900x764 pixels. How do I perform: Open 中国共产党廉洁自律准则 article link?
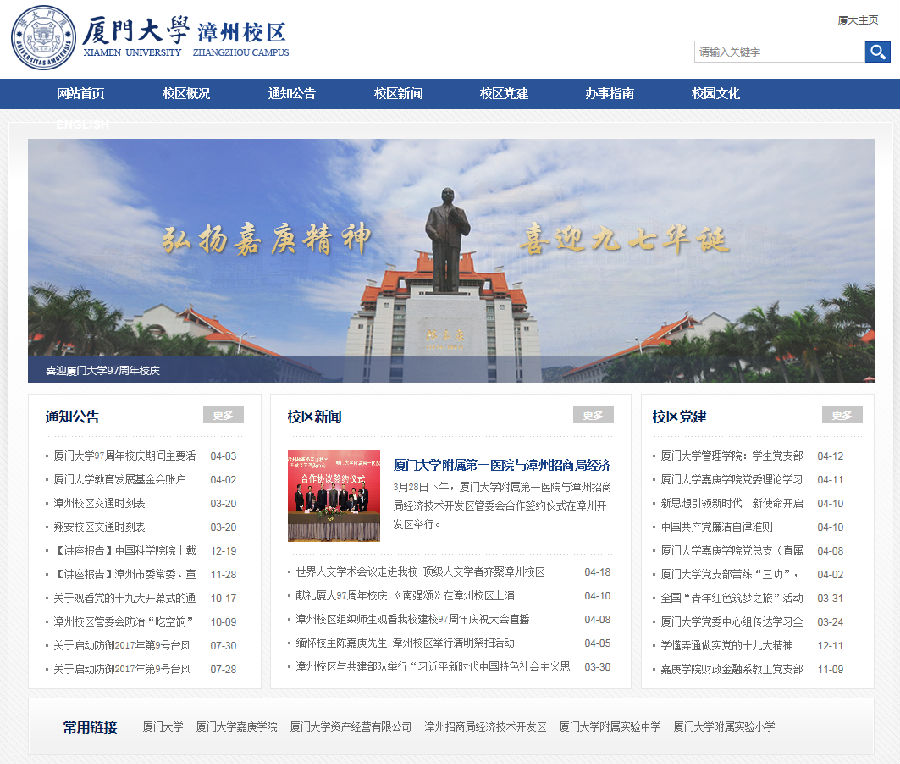pos(717,527)
